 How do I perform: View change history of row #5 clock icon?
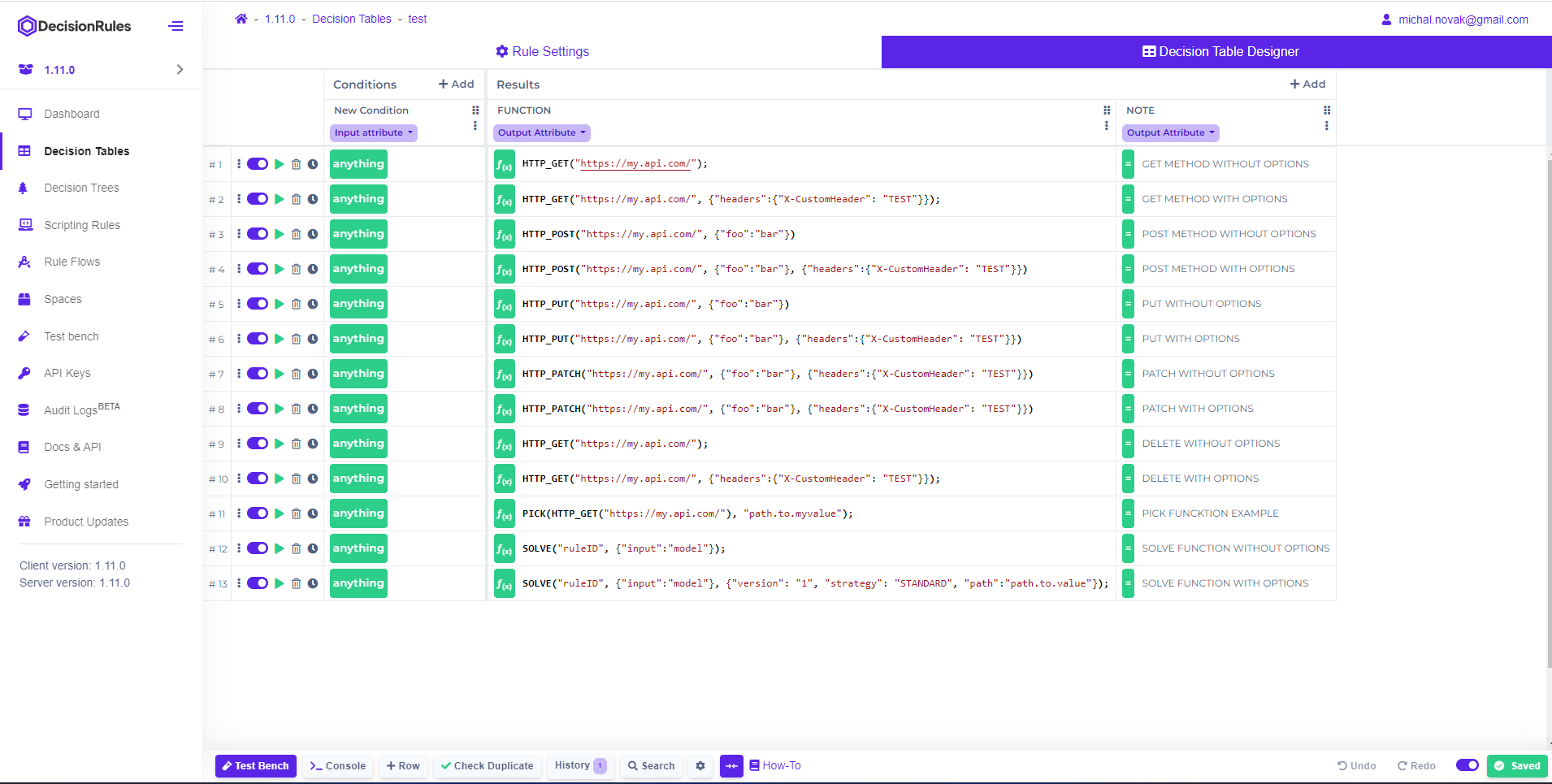point(314,304)
